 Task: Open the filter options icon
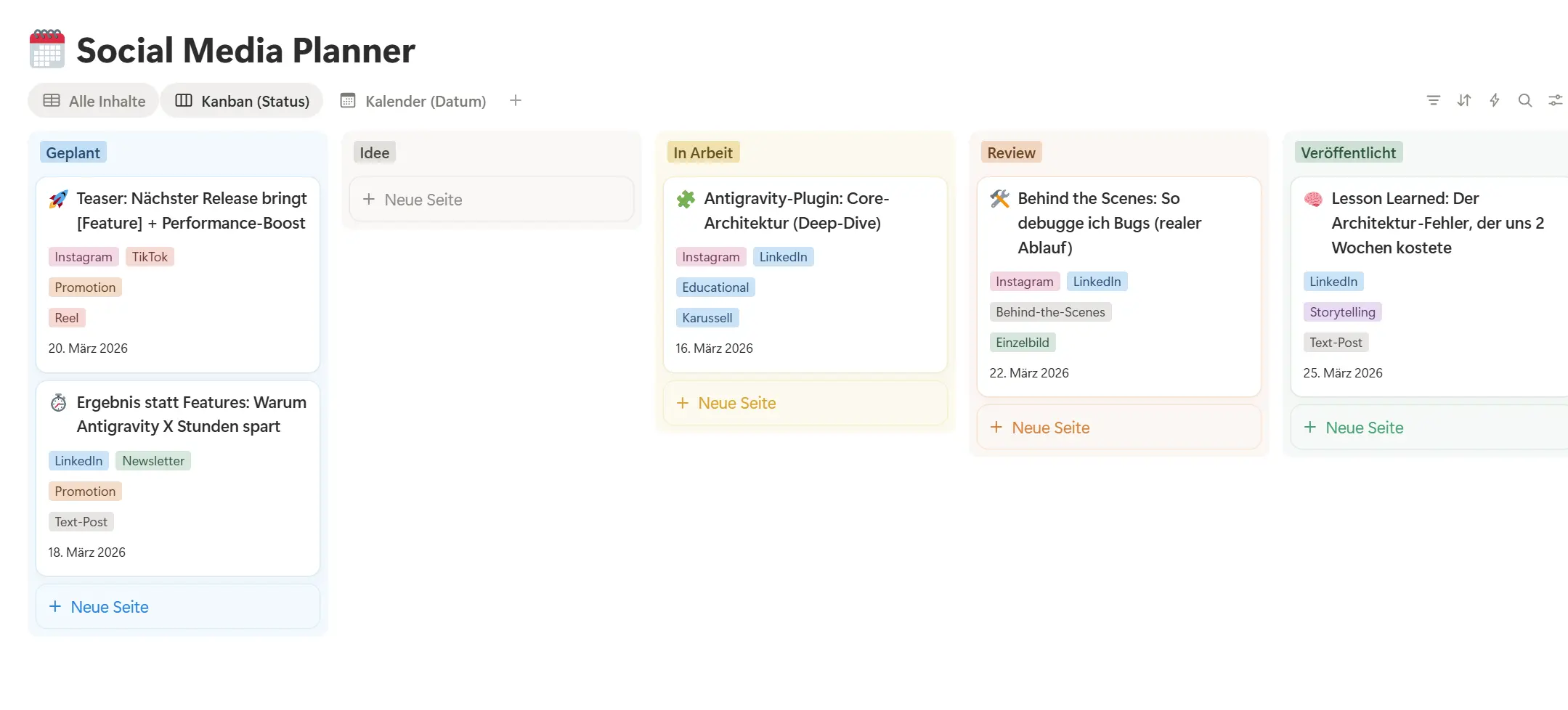(1433, 100)
